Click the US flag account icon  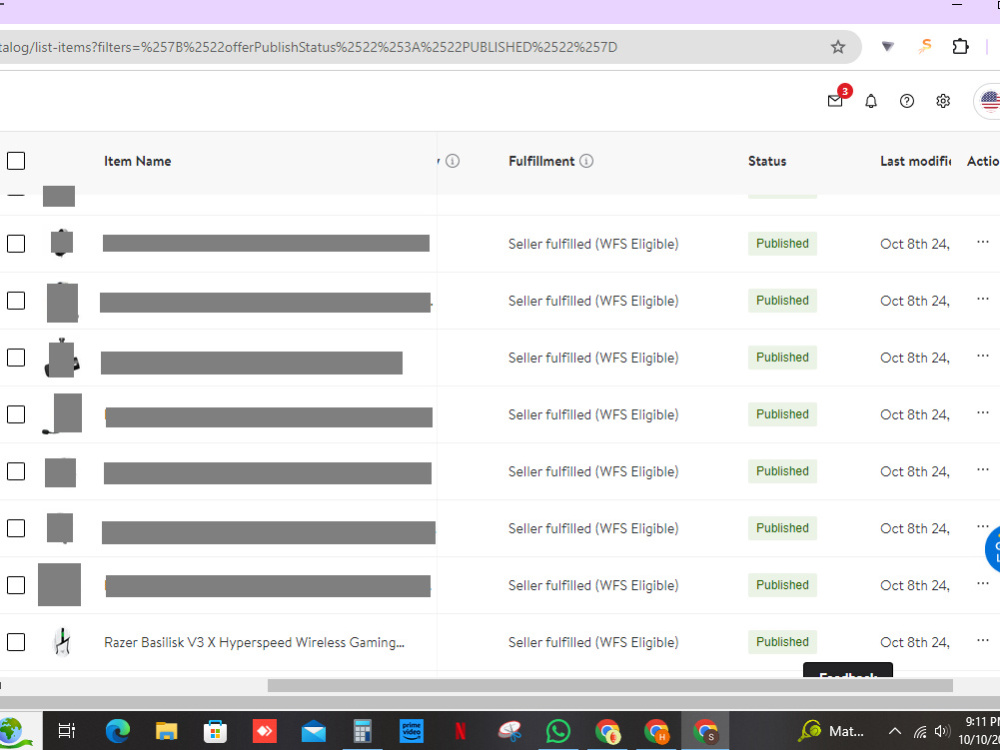(989, 101)
